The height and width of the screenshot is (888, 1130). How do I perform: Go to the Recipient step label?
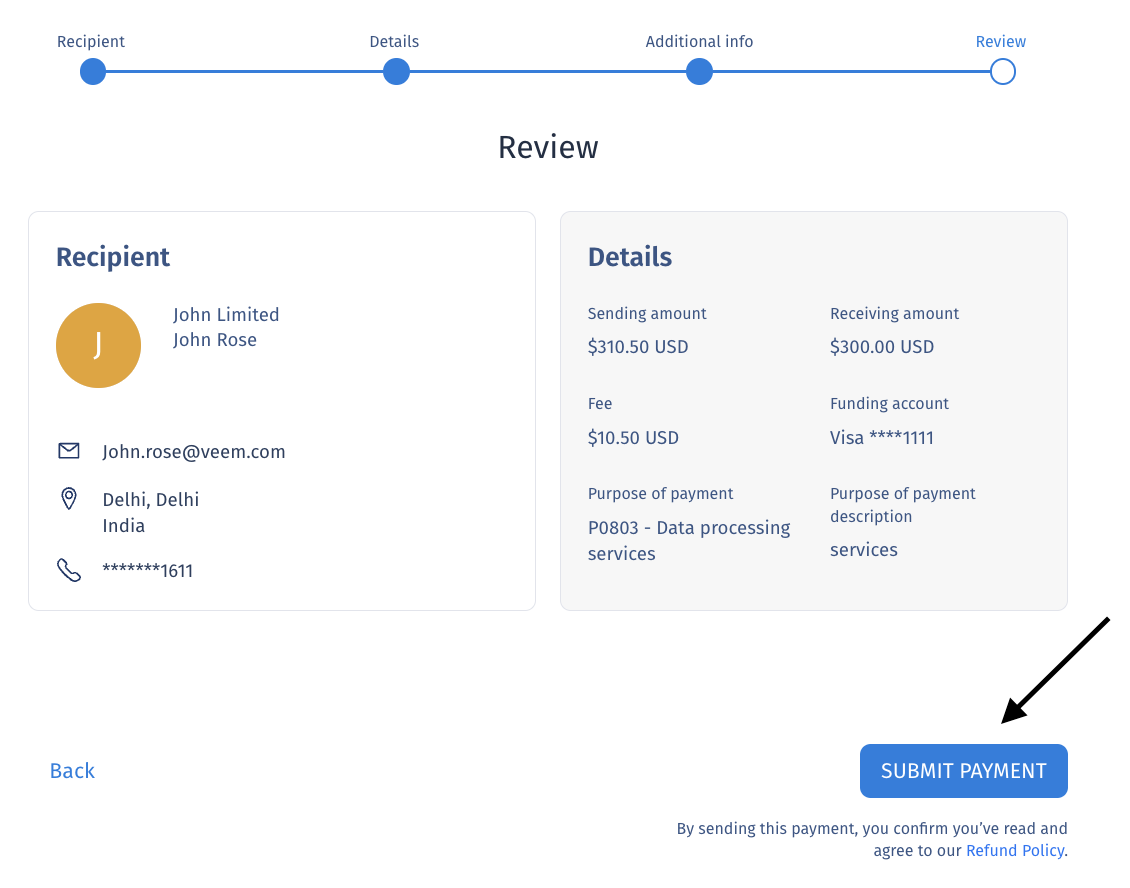(x=91, y=42)
